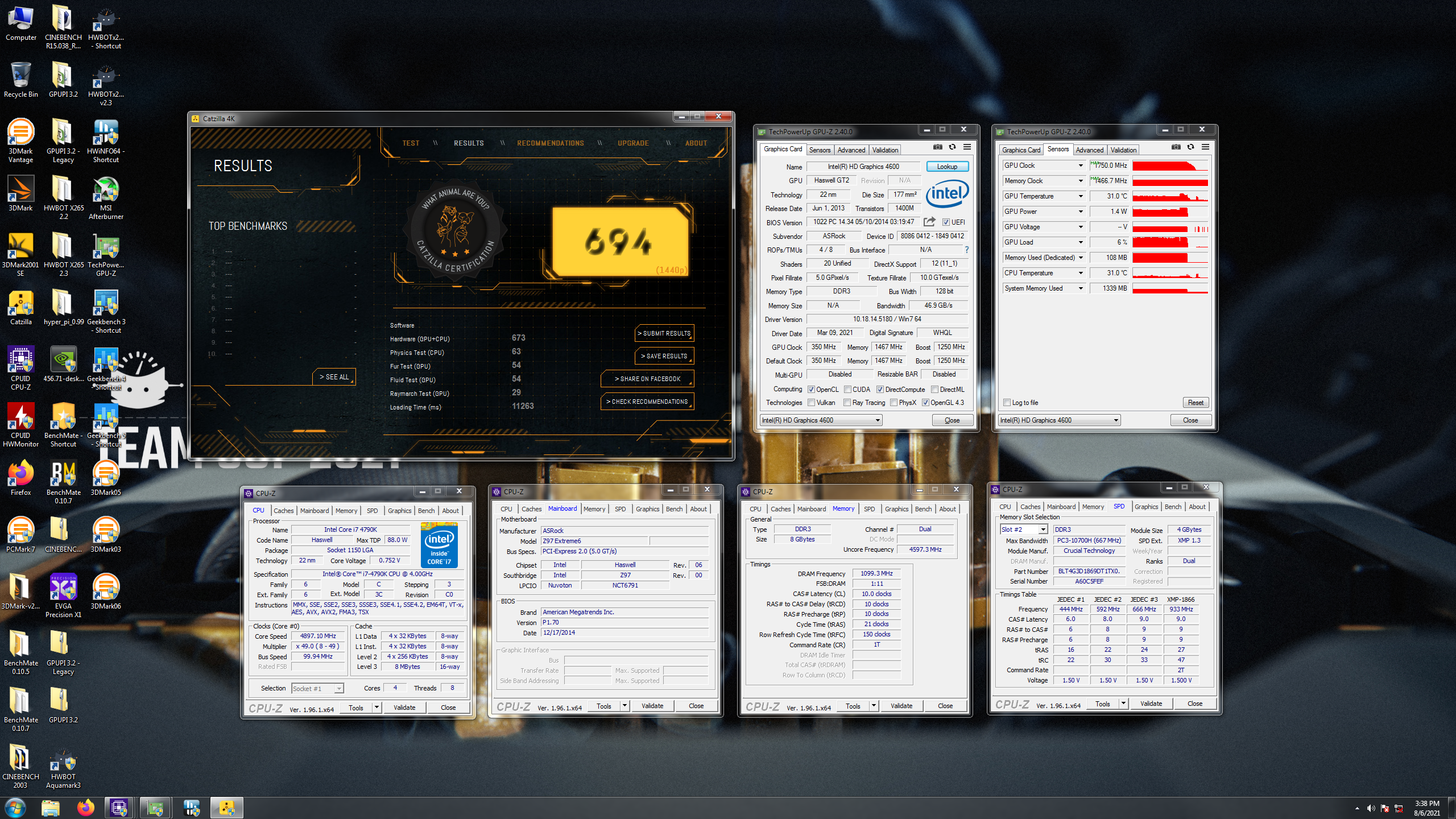Expand the GPU Clock sensor dropdown
The width and height of the screenshot is (1456, 819).
(x=1081, y=166)
